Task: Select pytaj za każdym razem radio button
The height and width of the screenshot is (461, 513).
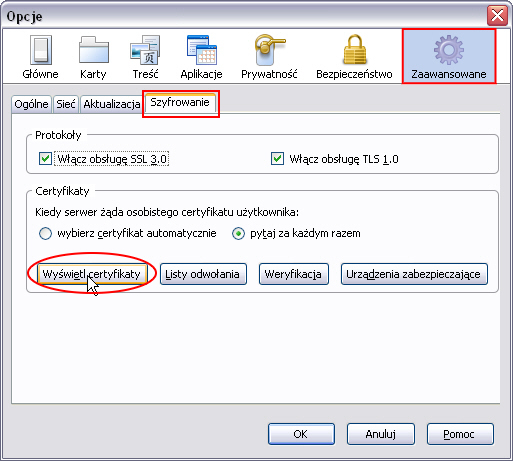Action: tap(238, 233)
